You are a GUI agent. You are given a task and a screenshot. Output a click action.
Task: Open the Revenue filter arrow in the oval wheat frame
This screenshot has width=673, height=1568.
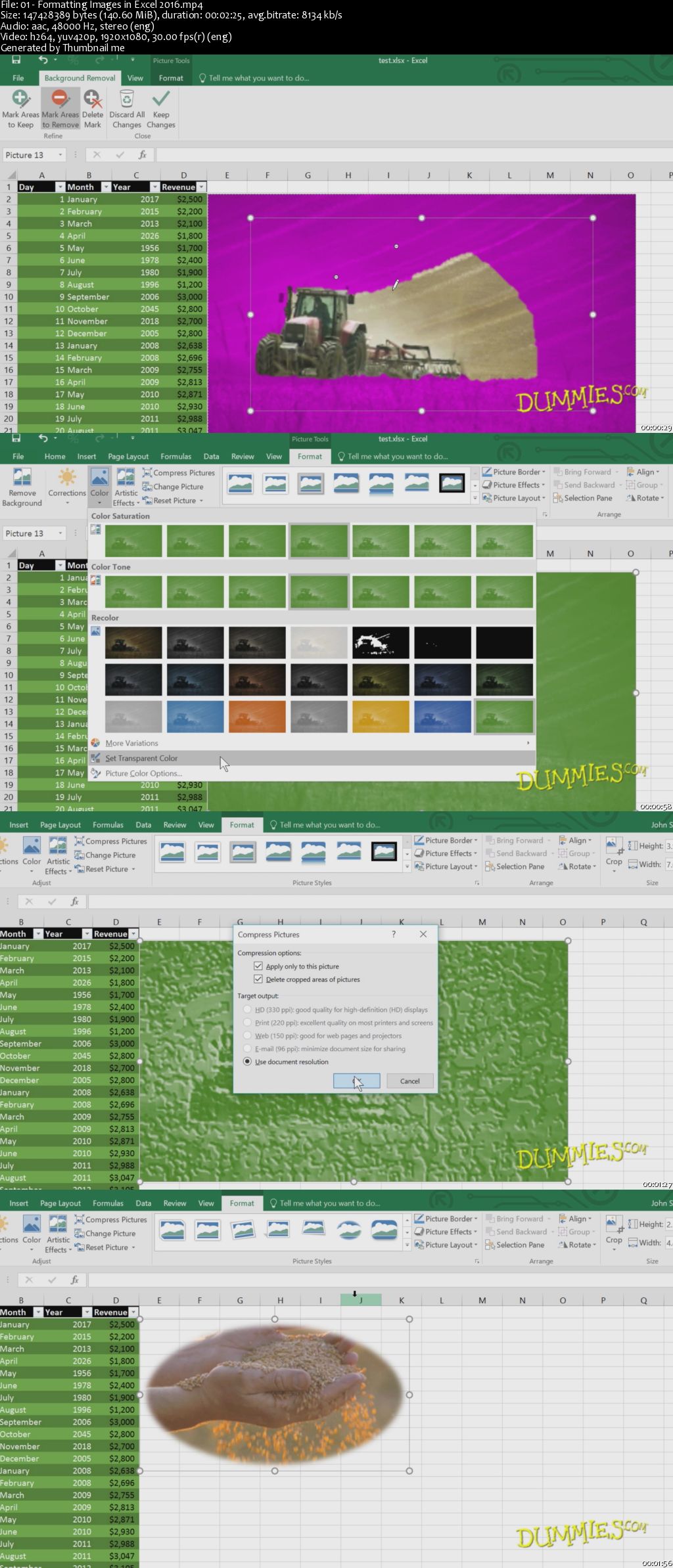point(133,1312)
